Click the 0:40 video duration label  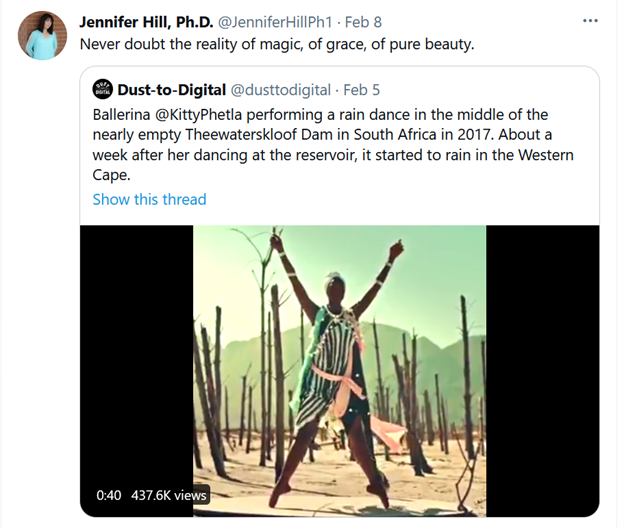pos(109,495)
